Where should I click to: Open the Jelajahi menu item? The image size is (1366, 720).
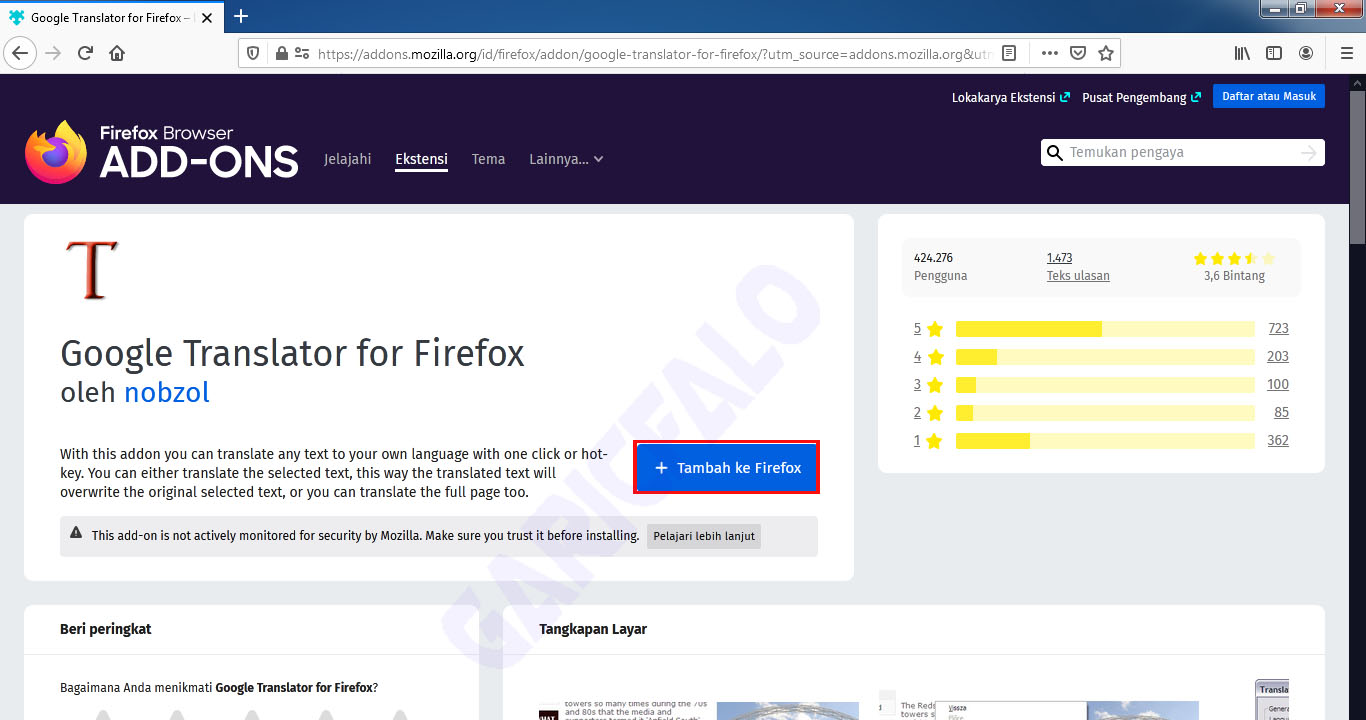(x=347, y=159)
